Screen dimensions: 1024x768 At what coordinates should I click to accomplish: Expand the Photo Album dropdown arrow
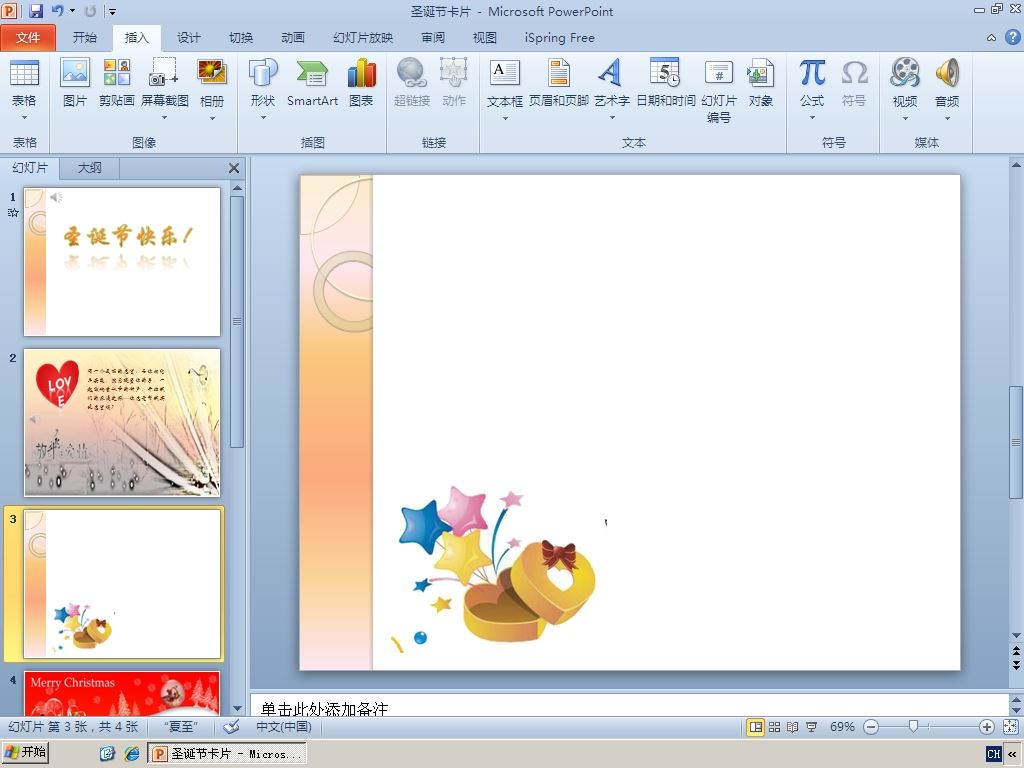coord(212,118)
